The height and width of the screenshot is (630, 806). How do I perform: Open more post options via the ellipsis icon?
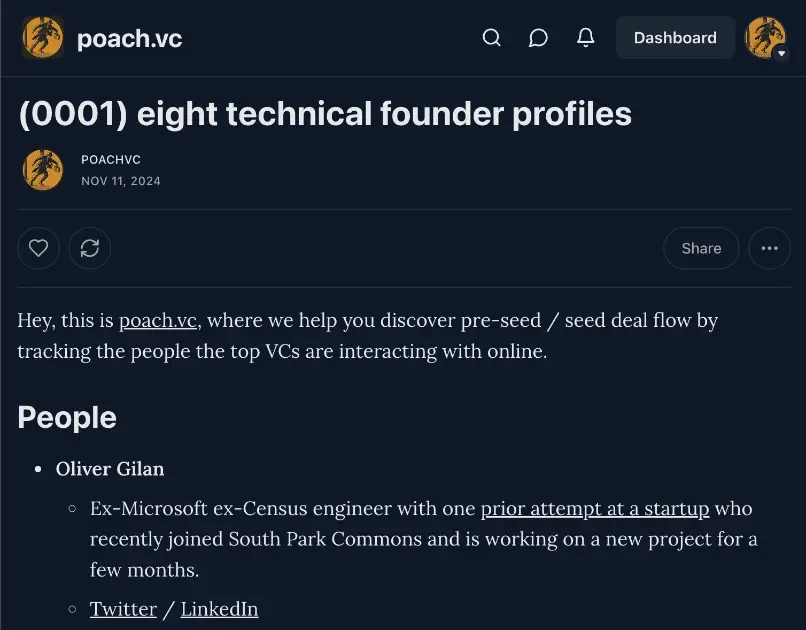point(769,248)
